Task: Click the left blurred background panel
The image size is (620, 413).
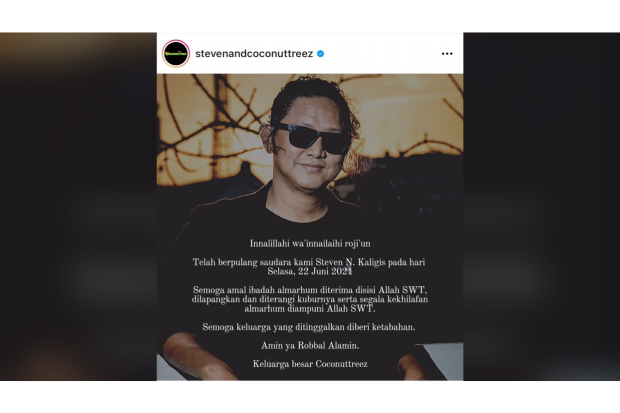Action: click(78, 206)
